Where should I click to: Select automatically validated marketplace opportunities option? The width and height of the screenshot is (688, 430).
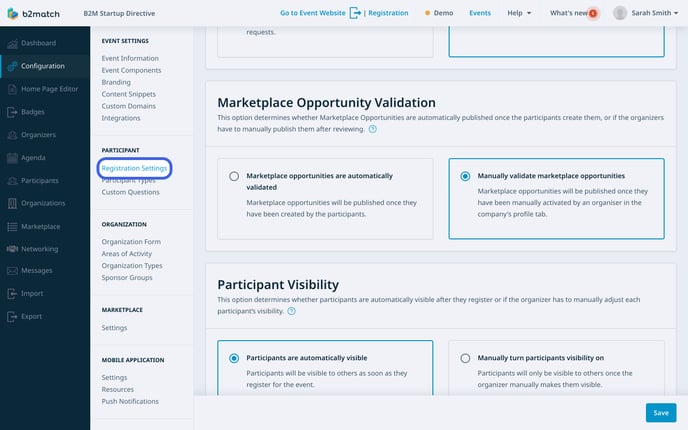click(234, 176)
